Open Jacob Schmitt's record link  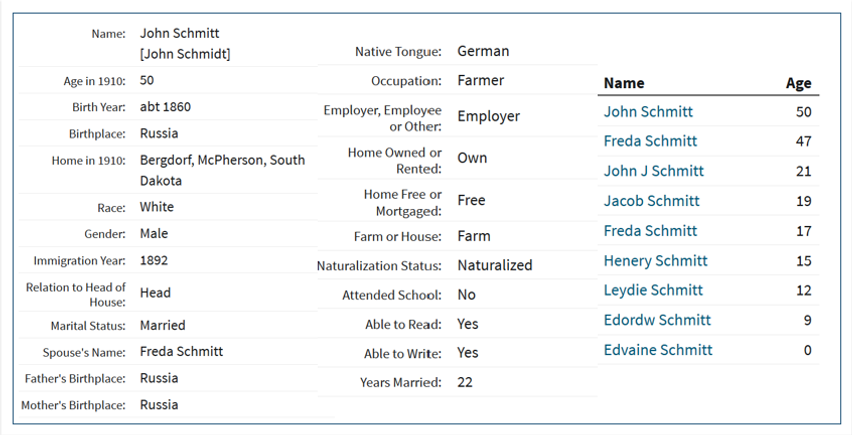(x=651, y=201)
